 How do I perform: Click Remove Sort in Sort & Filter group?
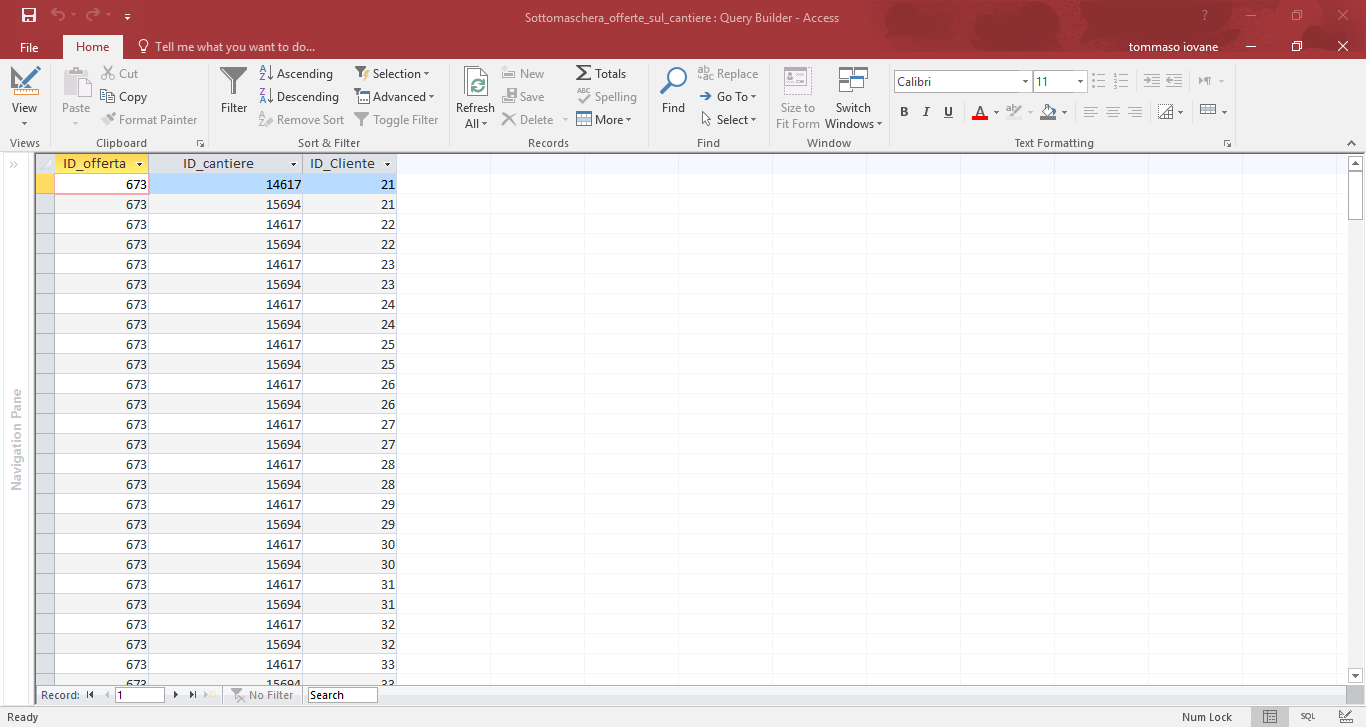pyautogui.click(x=301, y=119)
